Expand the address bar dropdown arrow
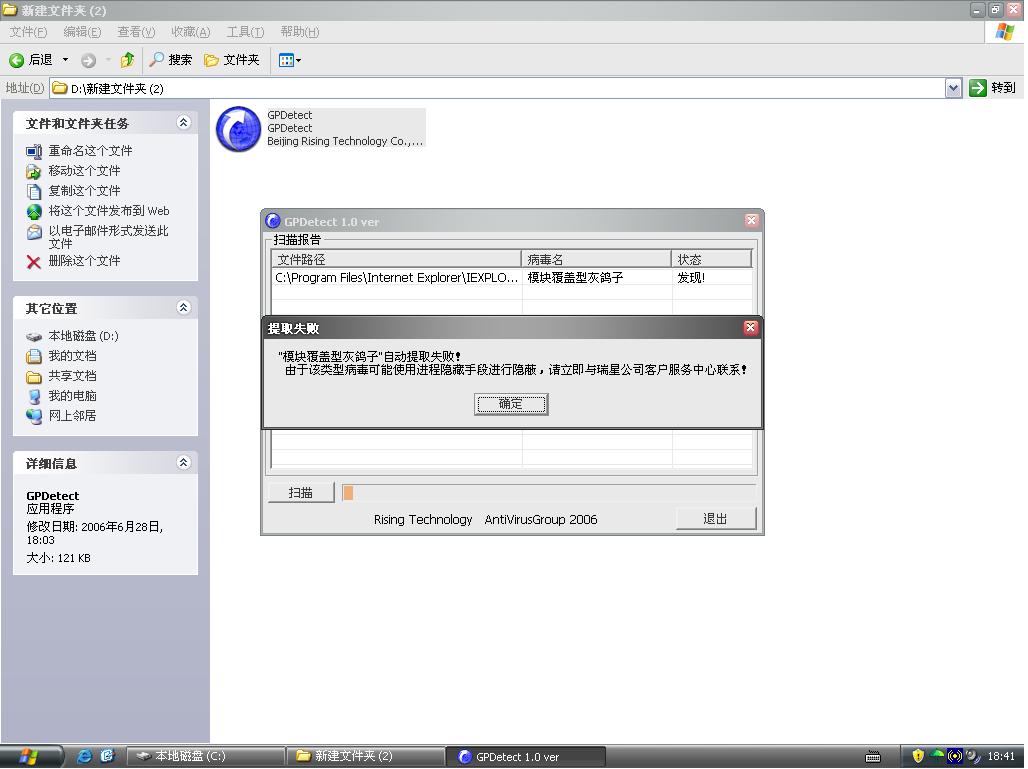Image resolution: width=1028 pixels, height=769 pixels. [x=953, y=88]
